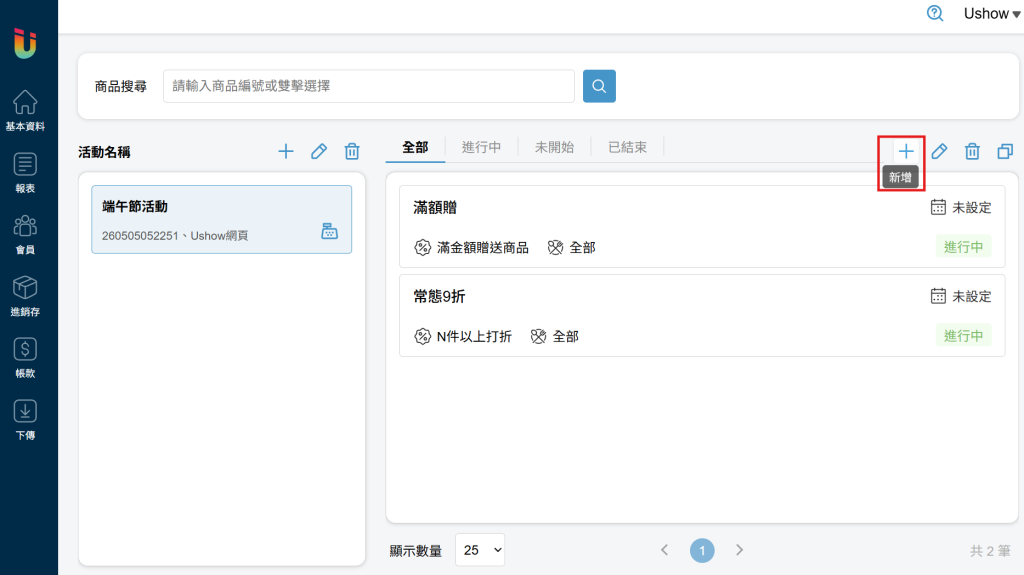Screen dimensions: 1024x575
Task: Click 滿金額贈送商品 discount type label
Action: [x=483, y=248]
